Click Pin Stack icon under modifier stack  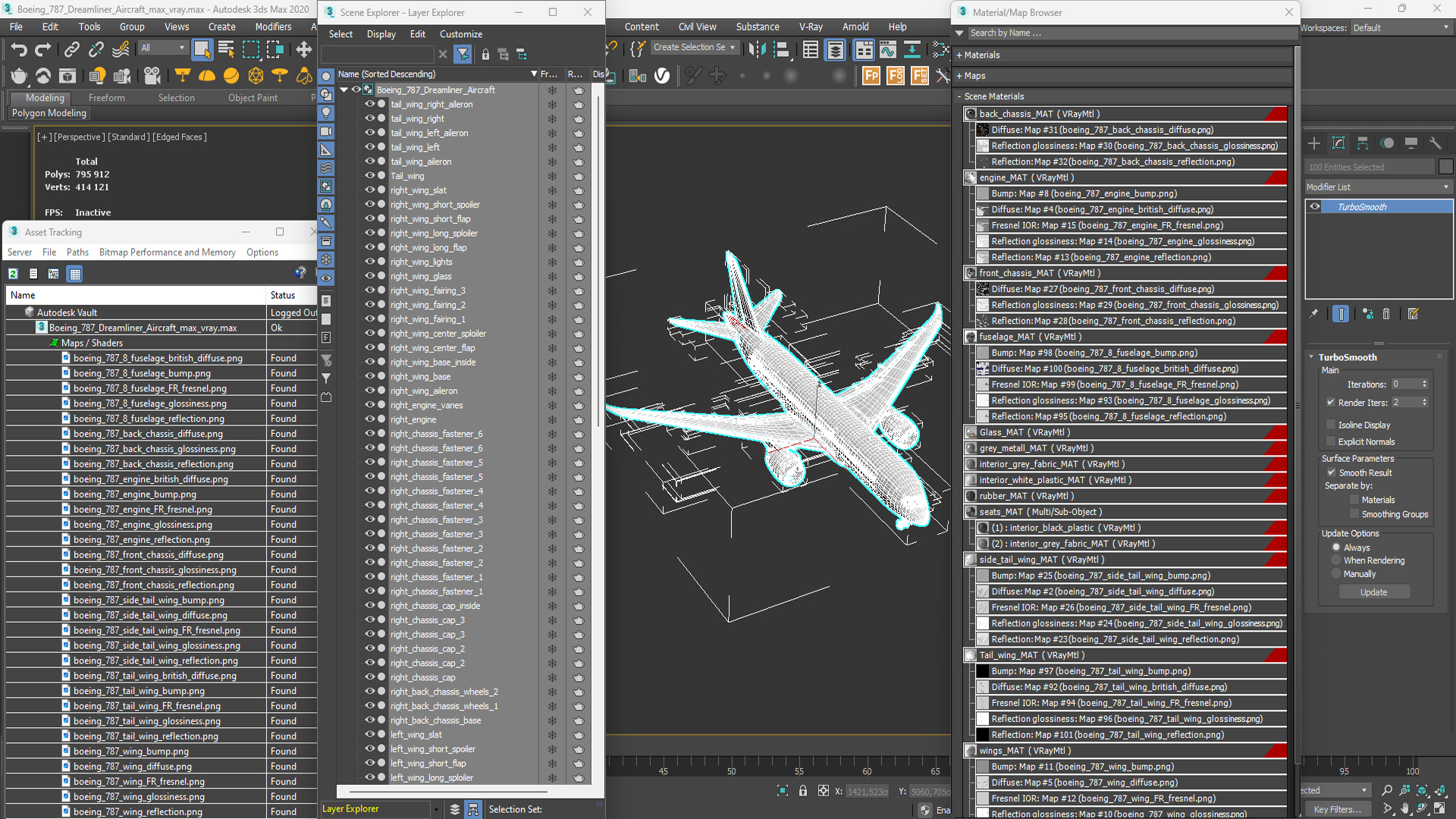(1313, 314)
